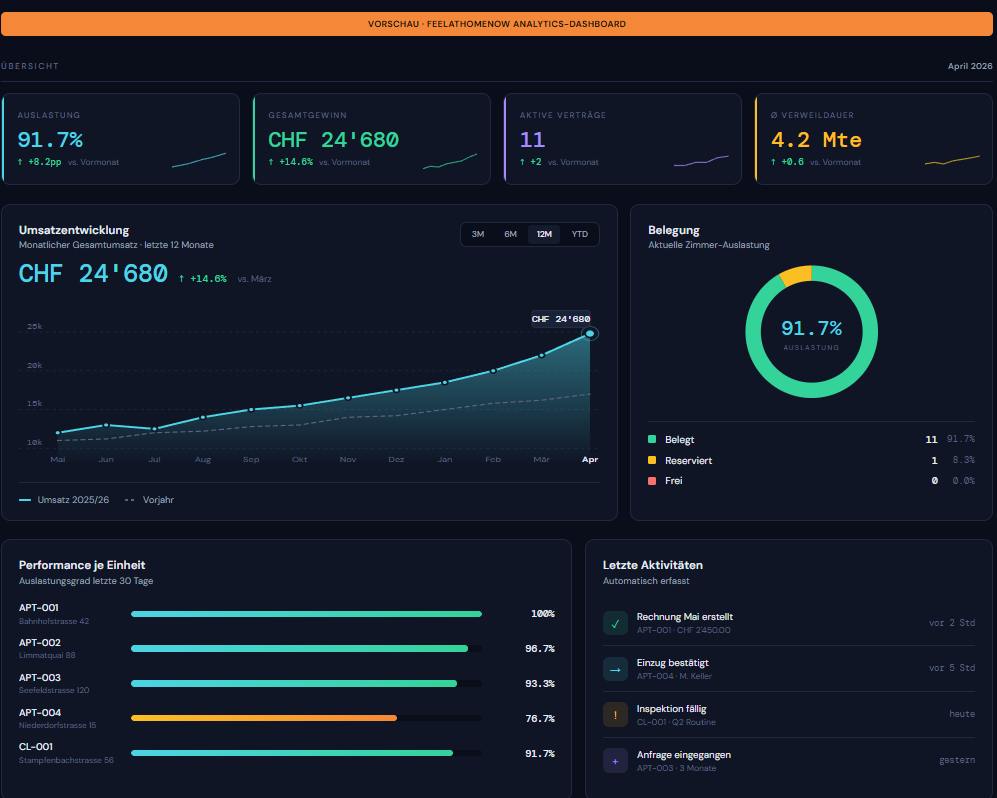997x798 pixels.
Task: Open the 6M view of Umsatzentwicklung
Action: coord(510,234)
